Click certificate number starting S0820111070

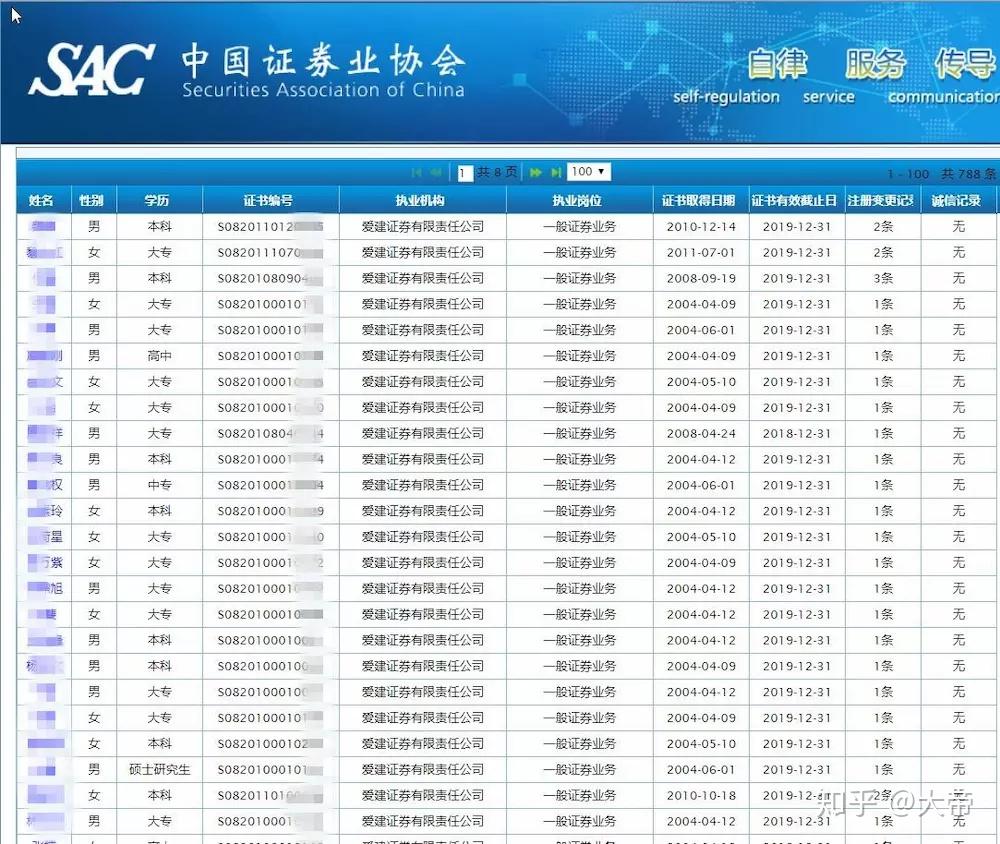270,253
